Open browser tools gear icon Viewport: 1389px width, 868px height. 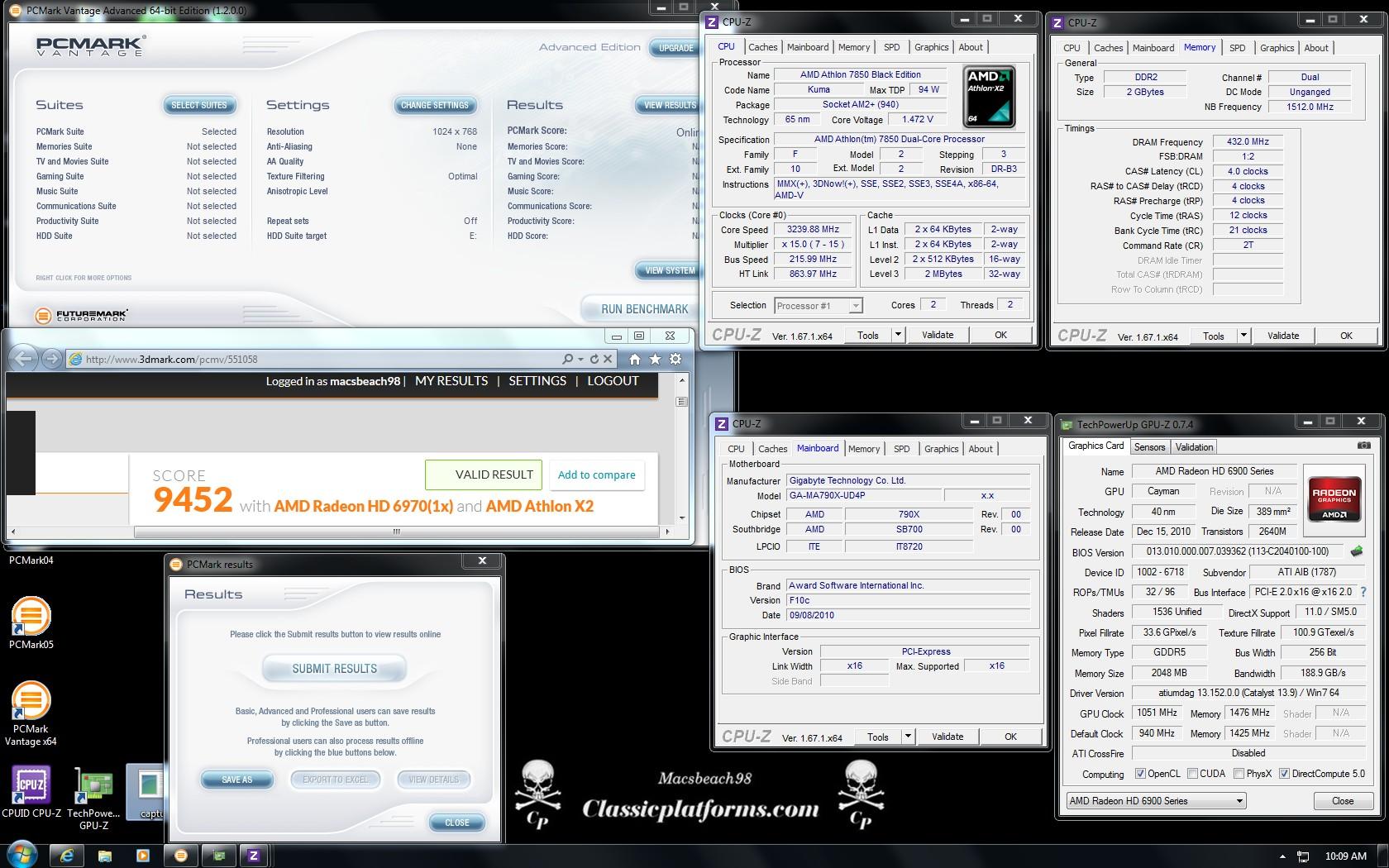pyautogui.click(x=675, y=359)
